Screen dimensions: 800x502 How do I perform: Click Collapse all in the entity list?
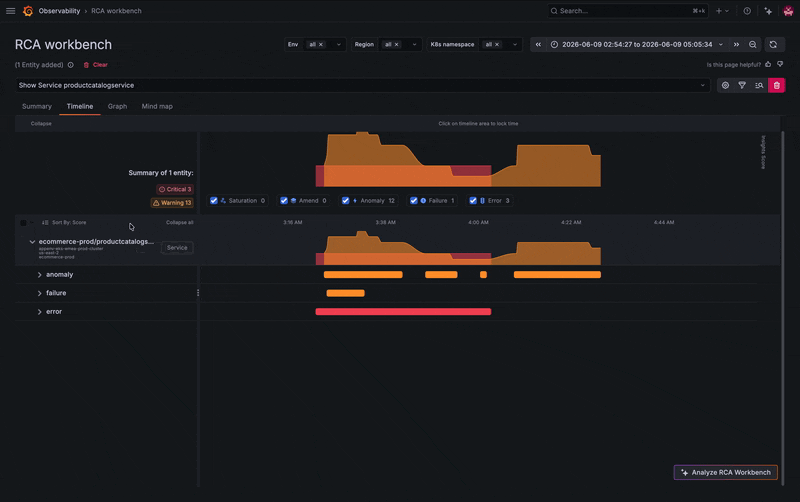180,222
